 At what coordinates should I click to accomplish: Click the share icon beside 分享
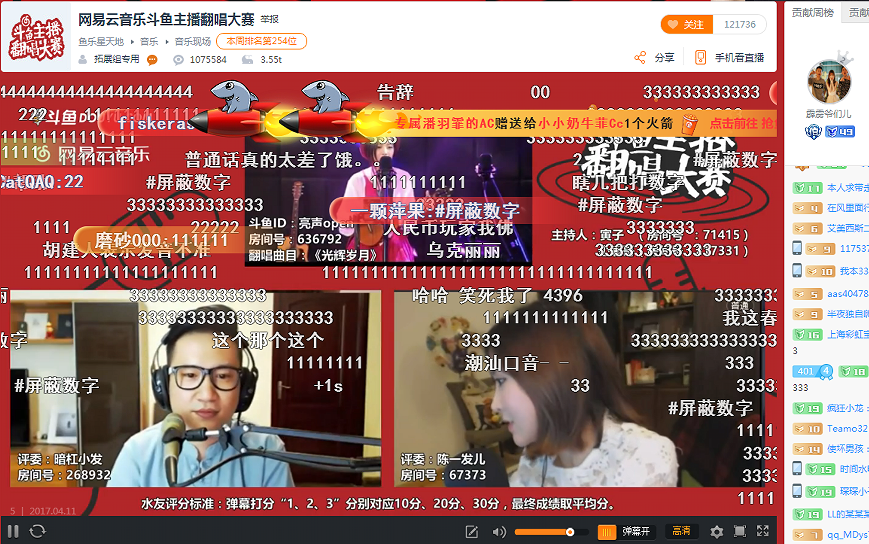click(640, 58)
